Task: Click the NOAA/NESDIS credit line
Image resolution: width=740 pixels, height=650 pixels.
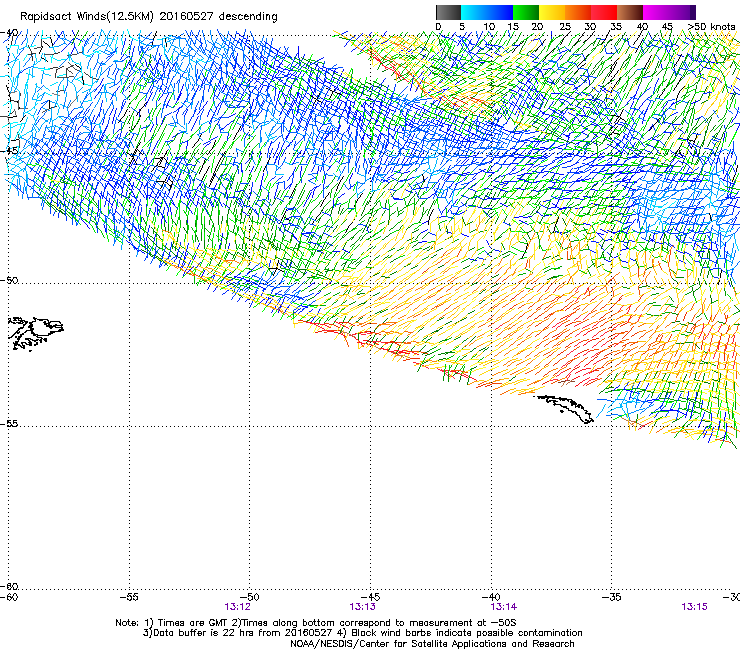Action: 432,644
